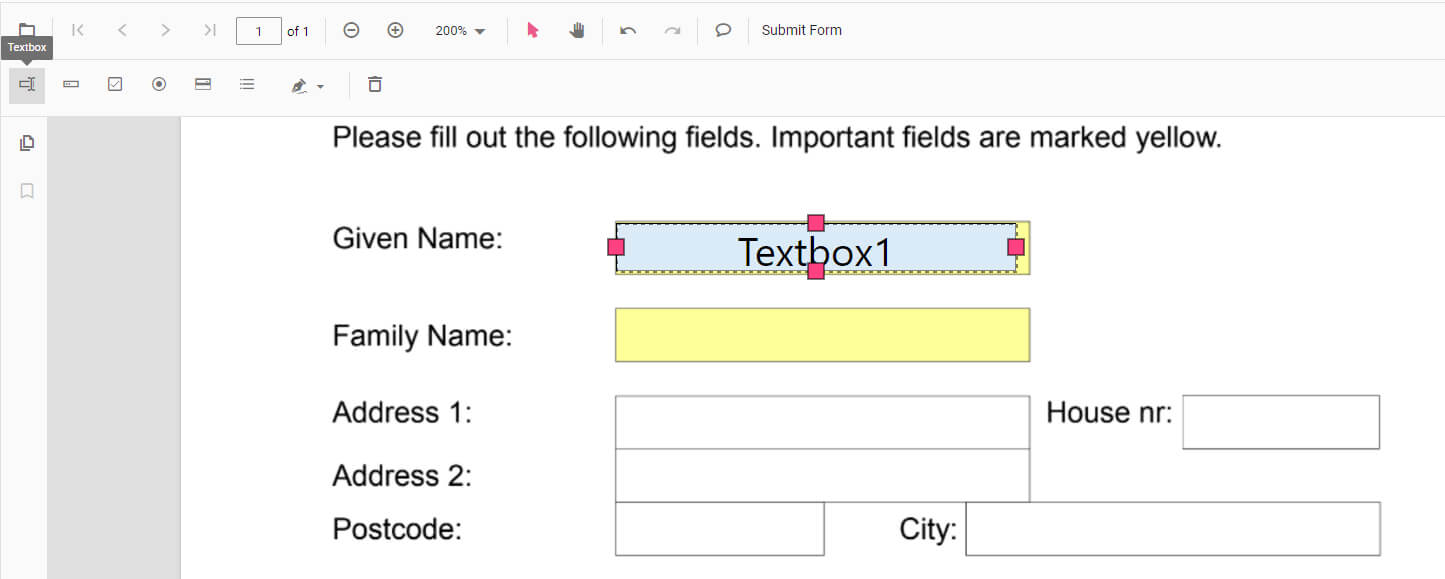Click the Submit Form command
Image resolution: width=1445 pixels, height=579 pixels.
tap(801, 30)
